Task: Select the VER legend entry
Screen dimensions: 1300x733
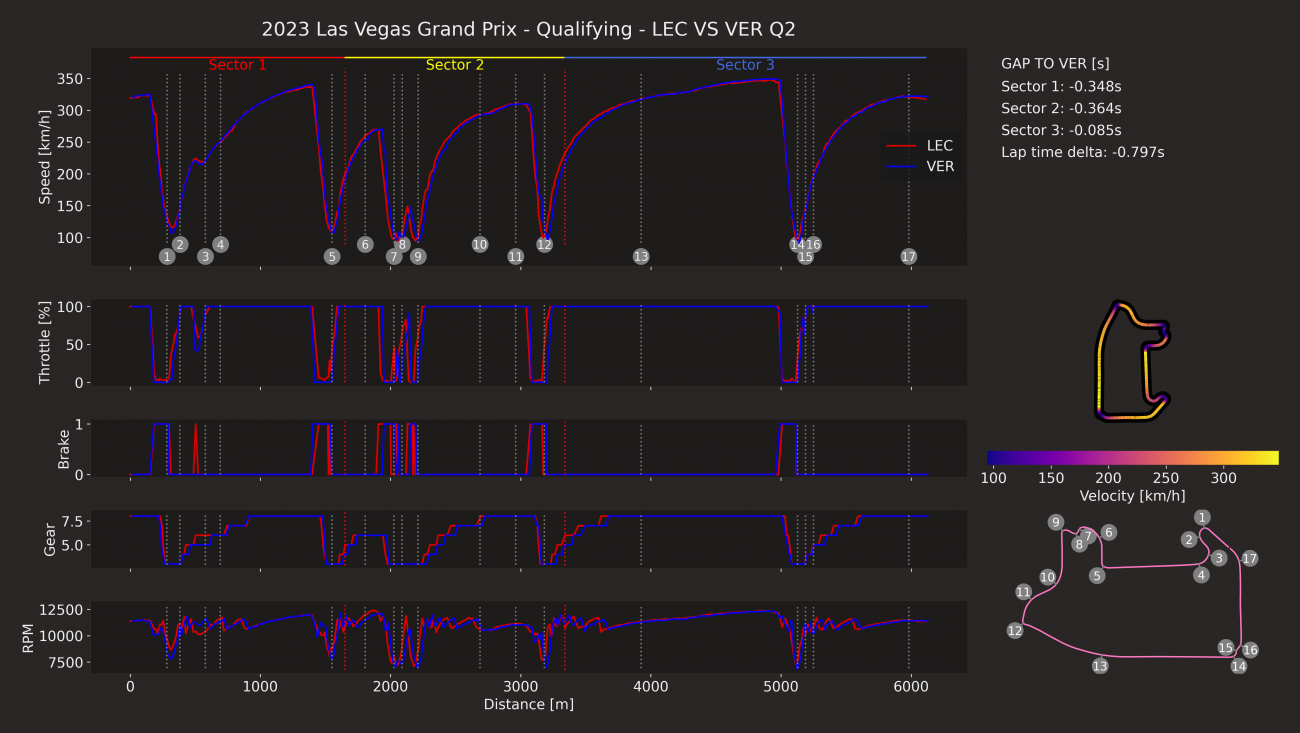Action: [920, 167]
